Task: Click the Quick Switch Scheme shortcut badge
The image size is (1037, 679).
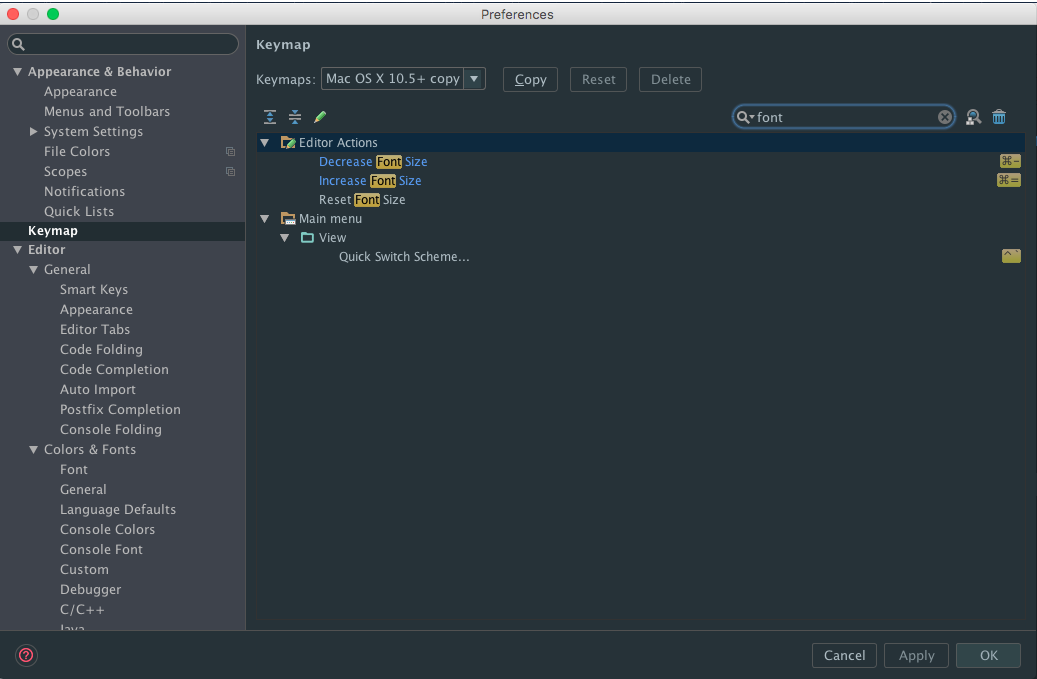Action: (x=1011, y=256)
